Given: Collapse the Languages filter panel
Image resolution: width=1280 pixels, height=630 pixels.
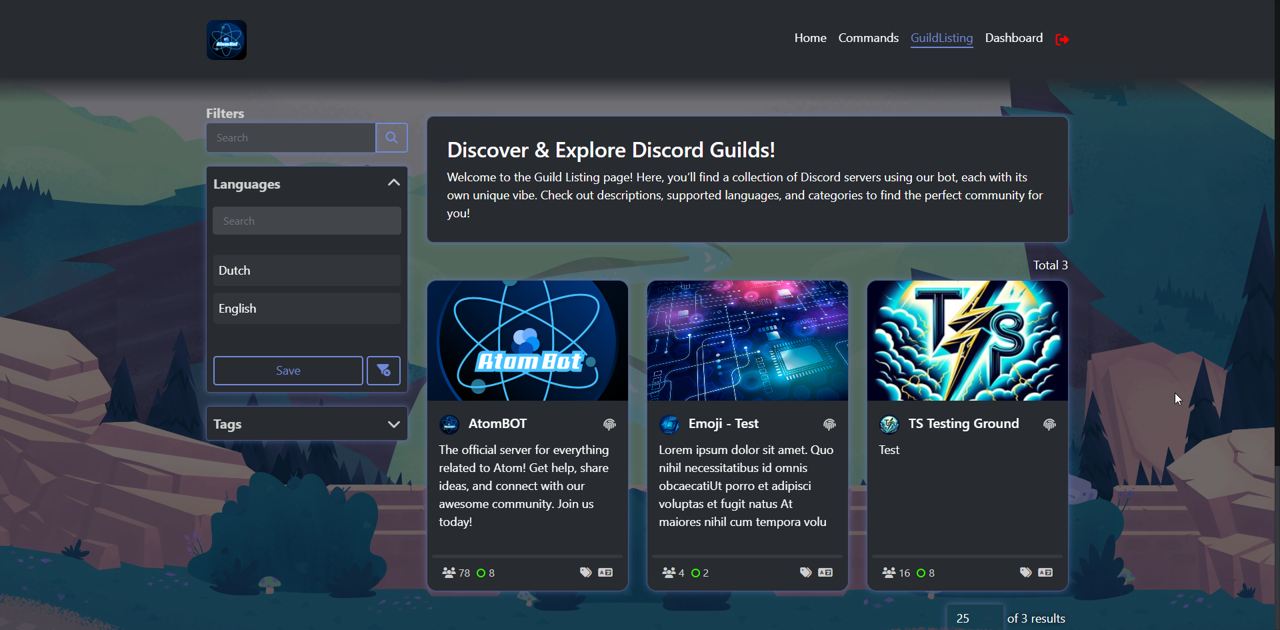Looking at the screenshot, I should tap(393, 184).
